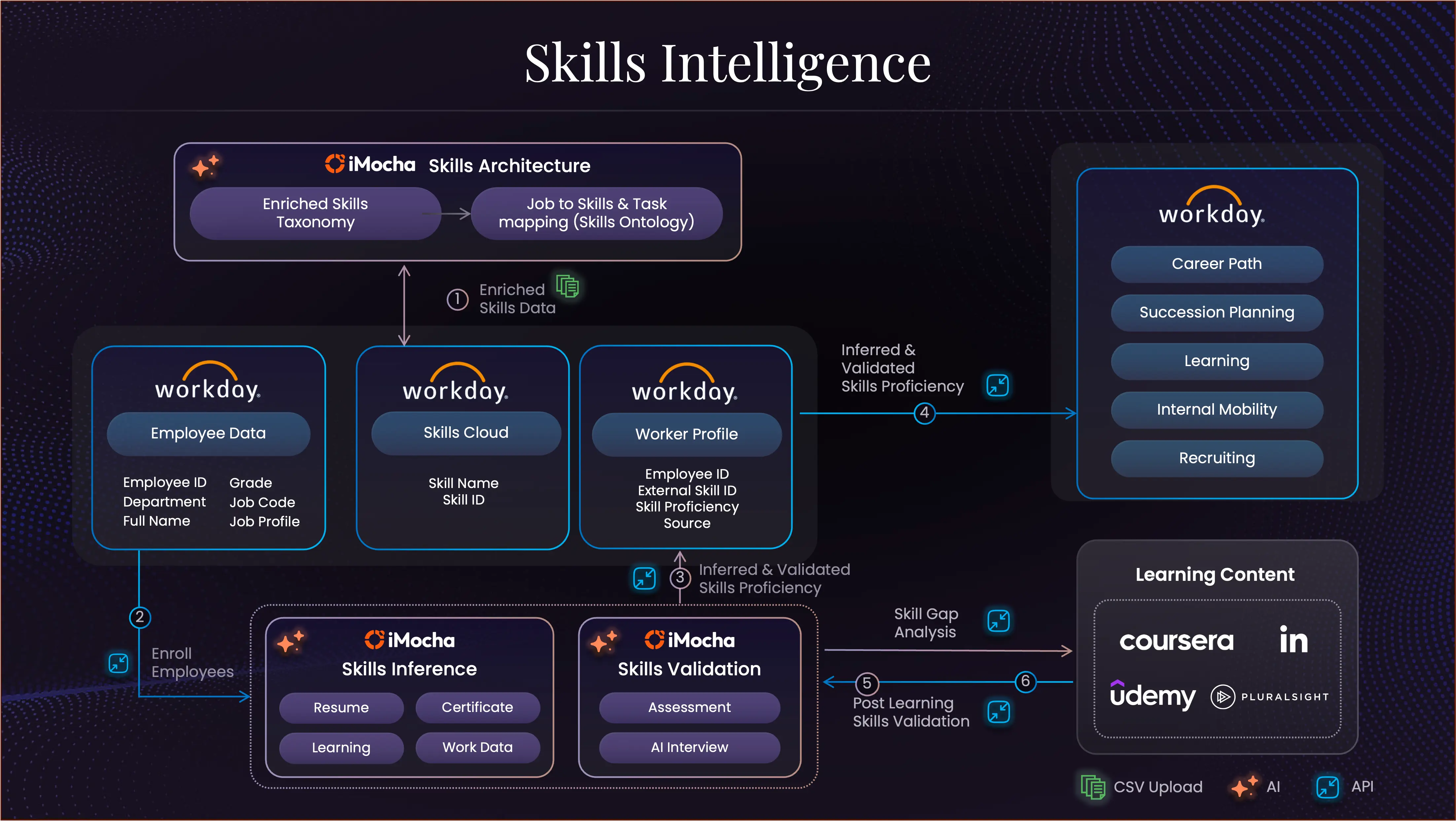Viewport: 1456px width, 825px height.
Task: Select the Learning pill in Skills Inference
Action: pyautogui.click(x=341, y=748)
